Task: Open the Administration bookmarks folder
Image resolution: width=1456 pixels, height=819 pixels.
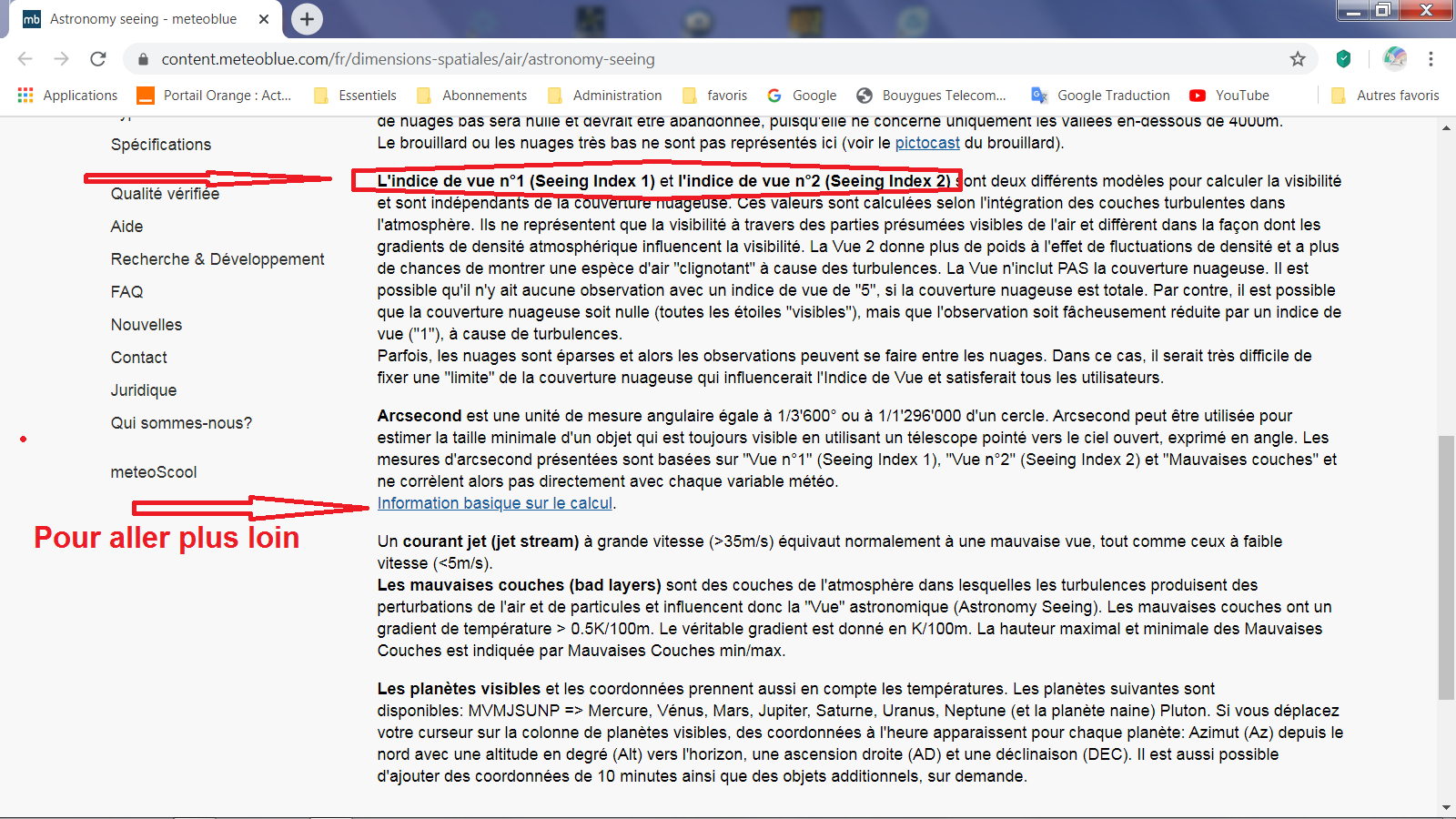Action: click(605, 96)
